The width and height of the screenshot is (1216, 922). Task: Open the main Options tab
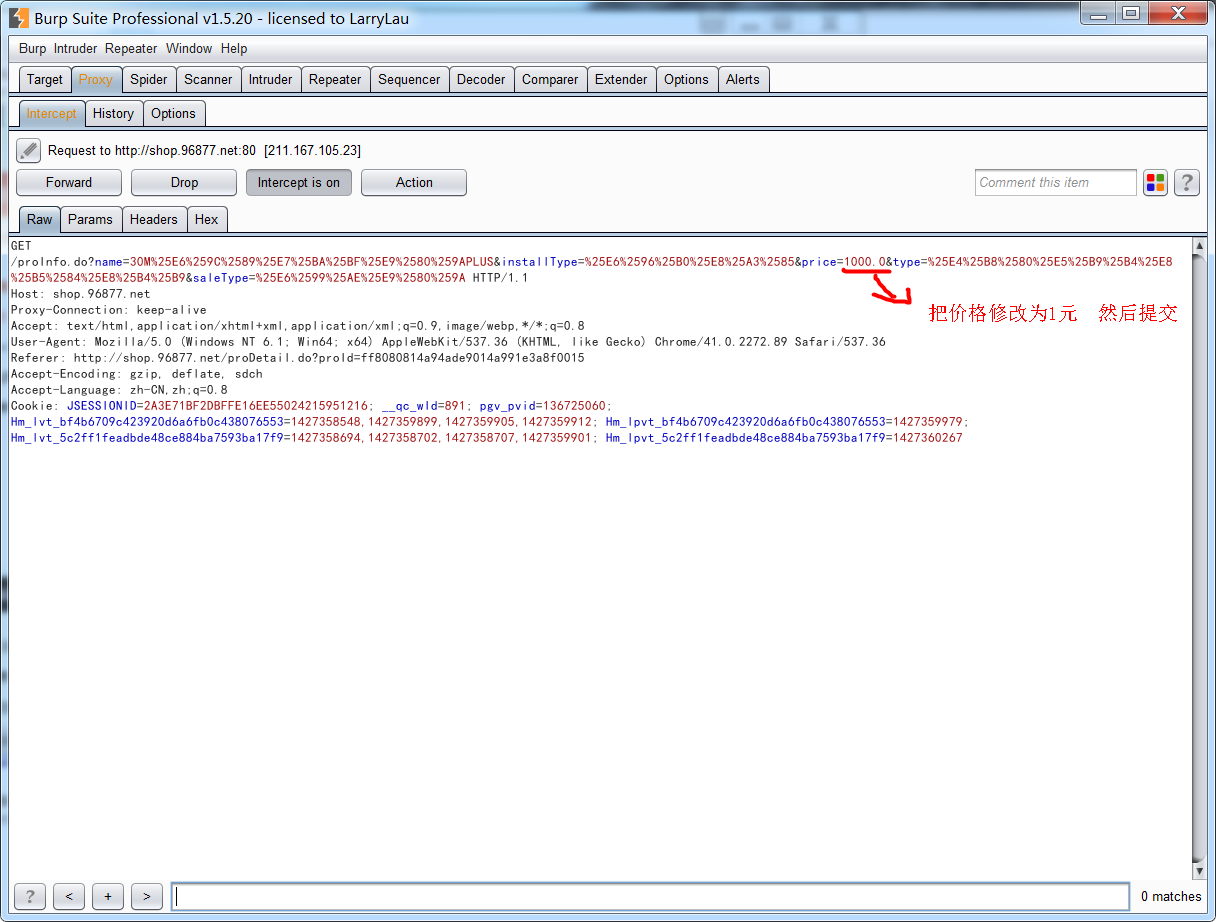point(686,80)
